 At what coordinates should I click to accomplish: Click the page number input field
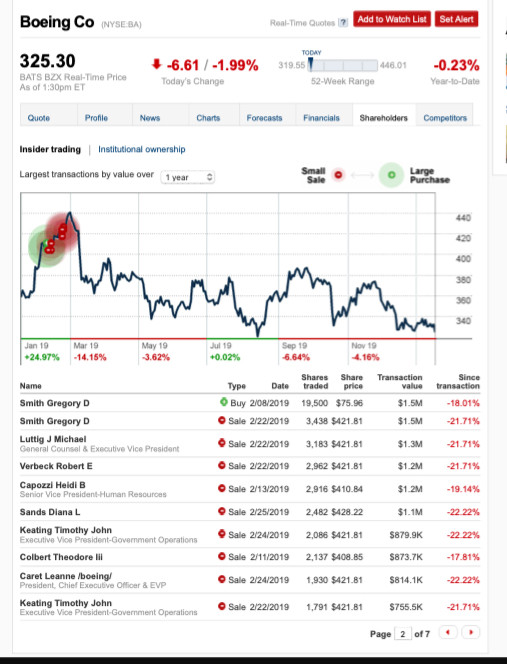click(402, 634)
